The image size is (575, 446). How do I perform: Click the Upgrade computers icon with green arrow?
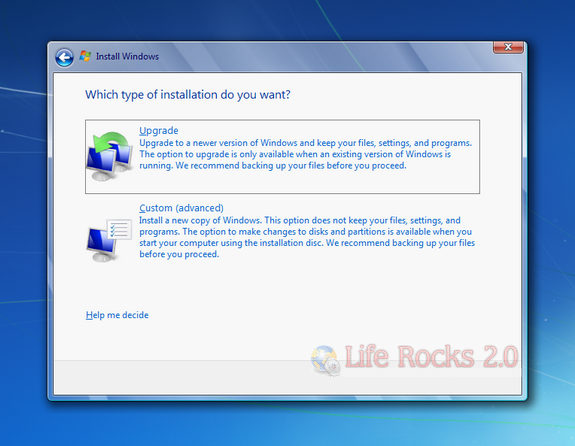point(110,156)
